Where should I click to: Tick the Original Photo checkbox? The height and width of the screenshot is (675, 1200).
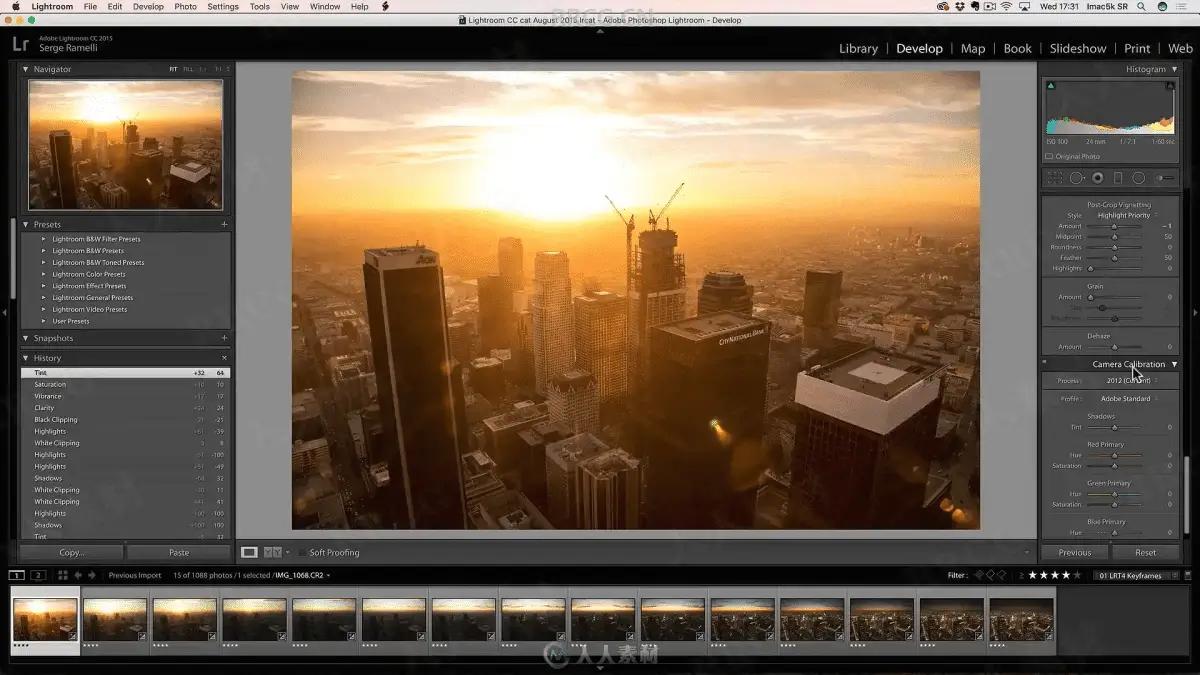pos(1049,156)
